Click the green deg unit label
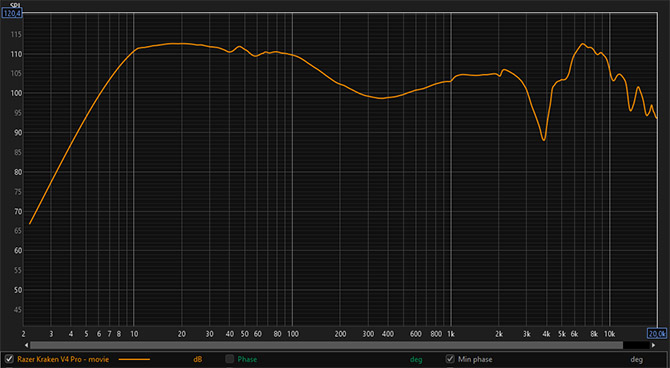This screenshot has height=368, width=670. 416,359
